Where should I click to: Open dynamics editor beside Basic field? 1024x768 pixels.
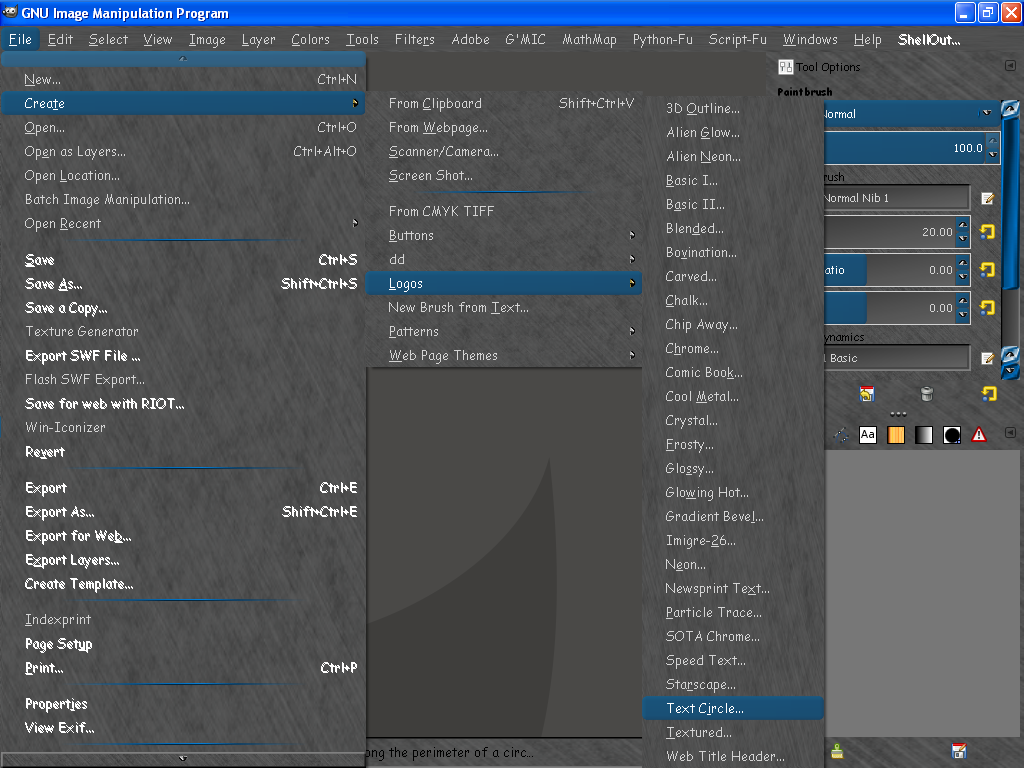click(x=987, y=358)
